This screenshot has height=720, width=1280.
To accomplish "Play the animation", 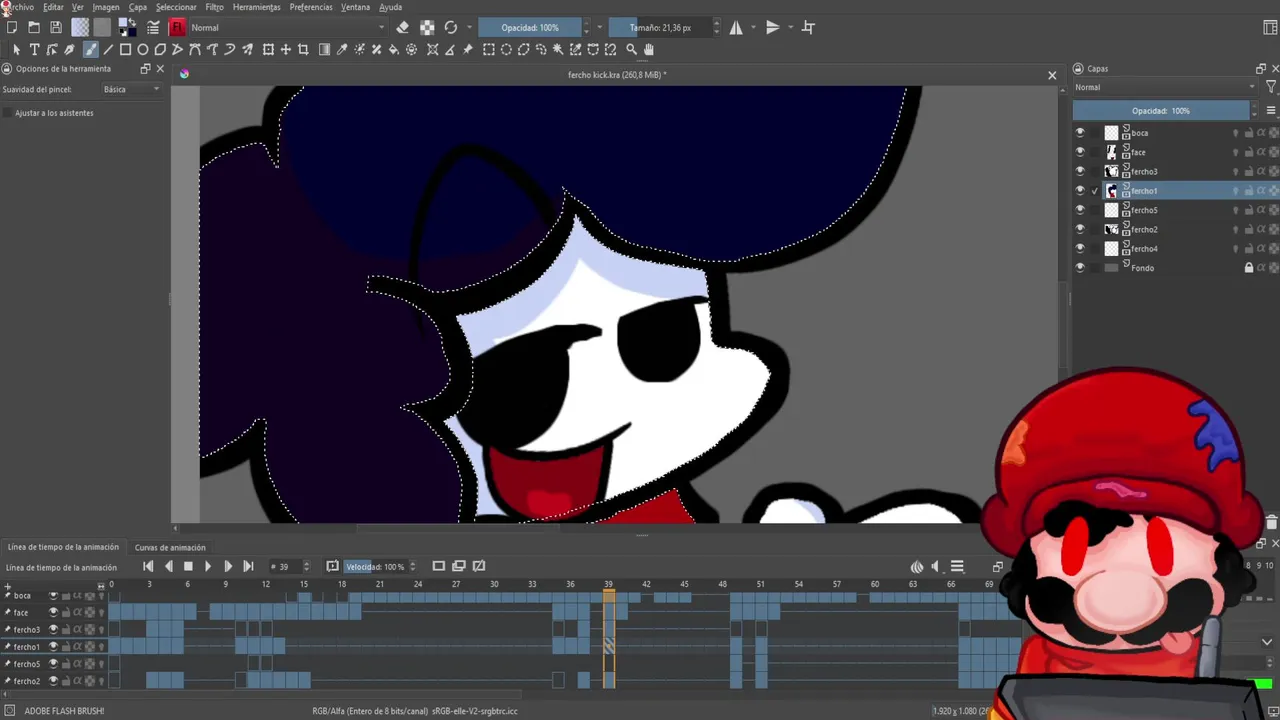I will (x=208, y=567).
